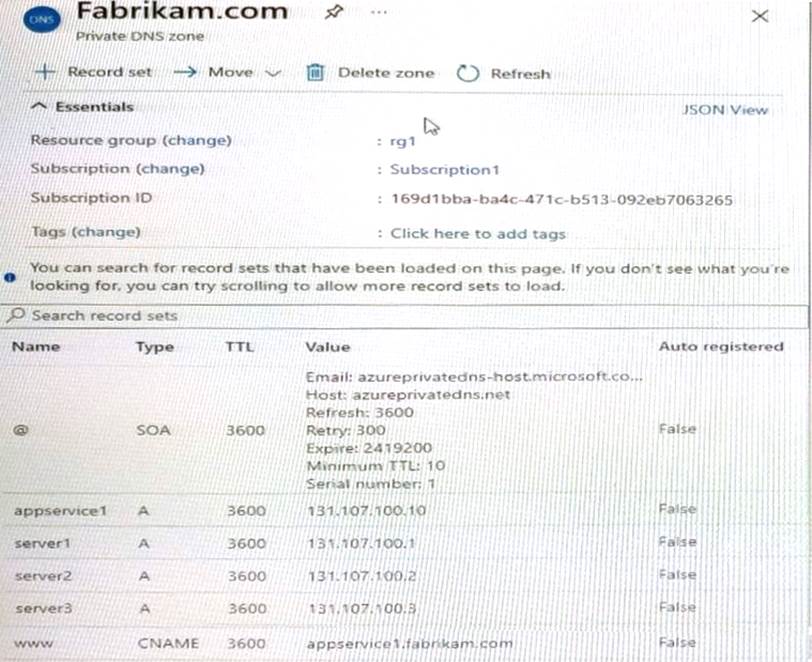Image resolution: width=812 pixels, height=662 pixels.
Task: Add a new Record set
Action: point(94,72)
